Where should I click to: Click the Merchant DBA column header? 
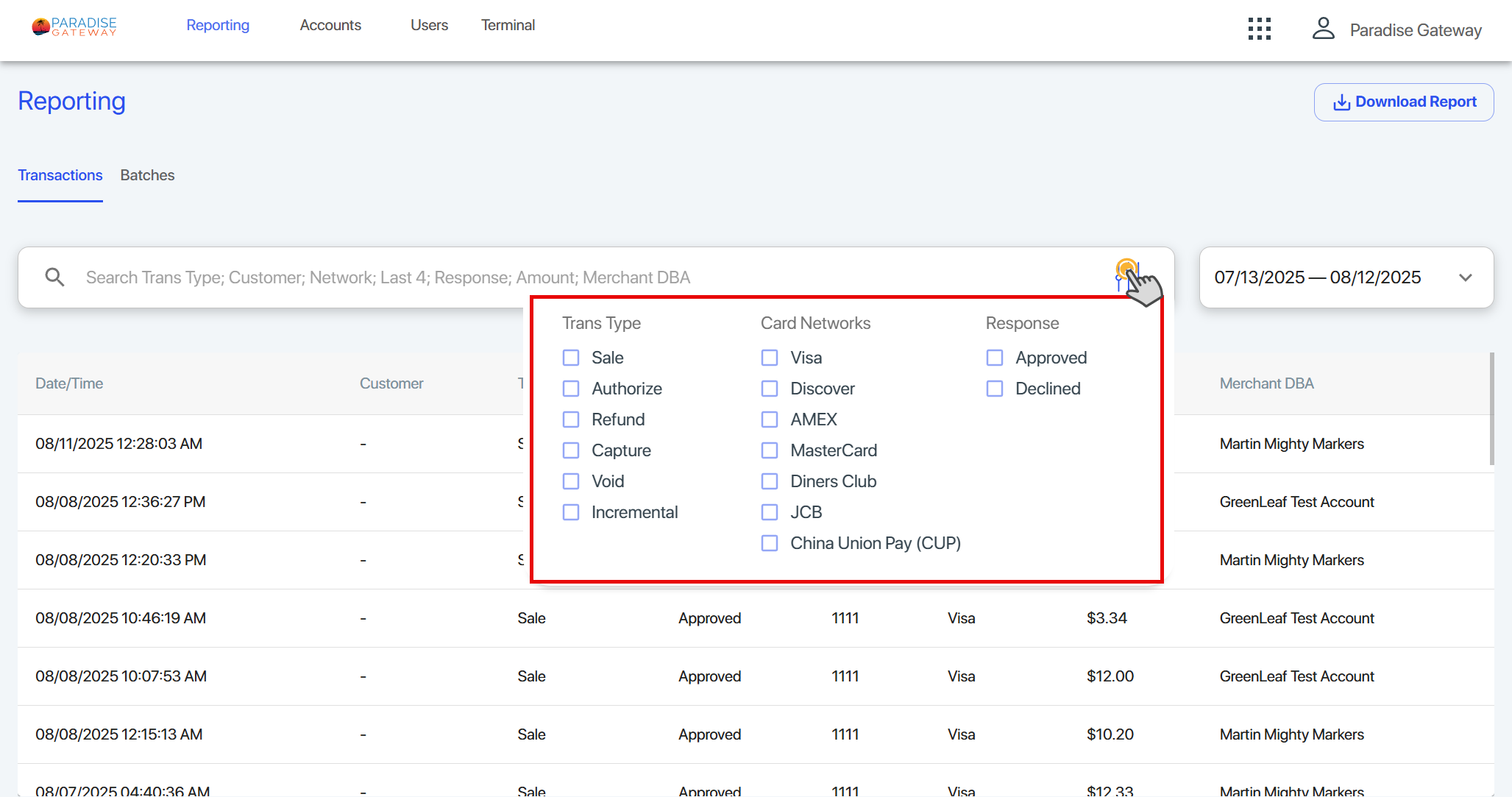[1266, 383]
